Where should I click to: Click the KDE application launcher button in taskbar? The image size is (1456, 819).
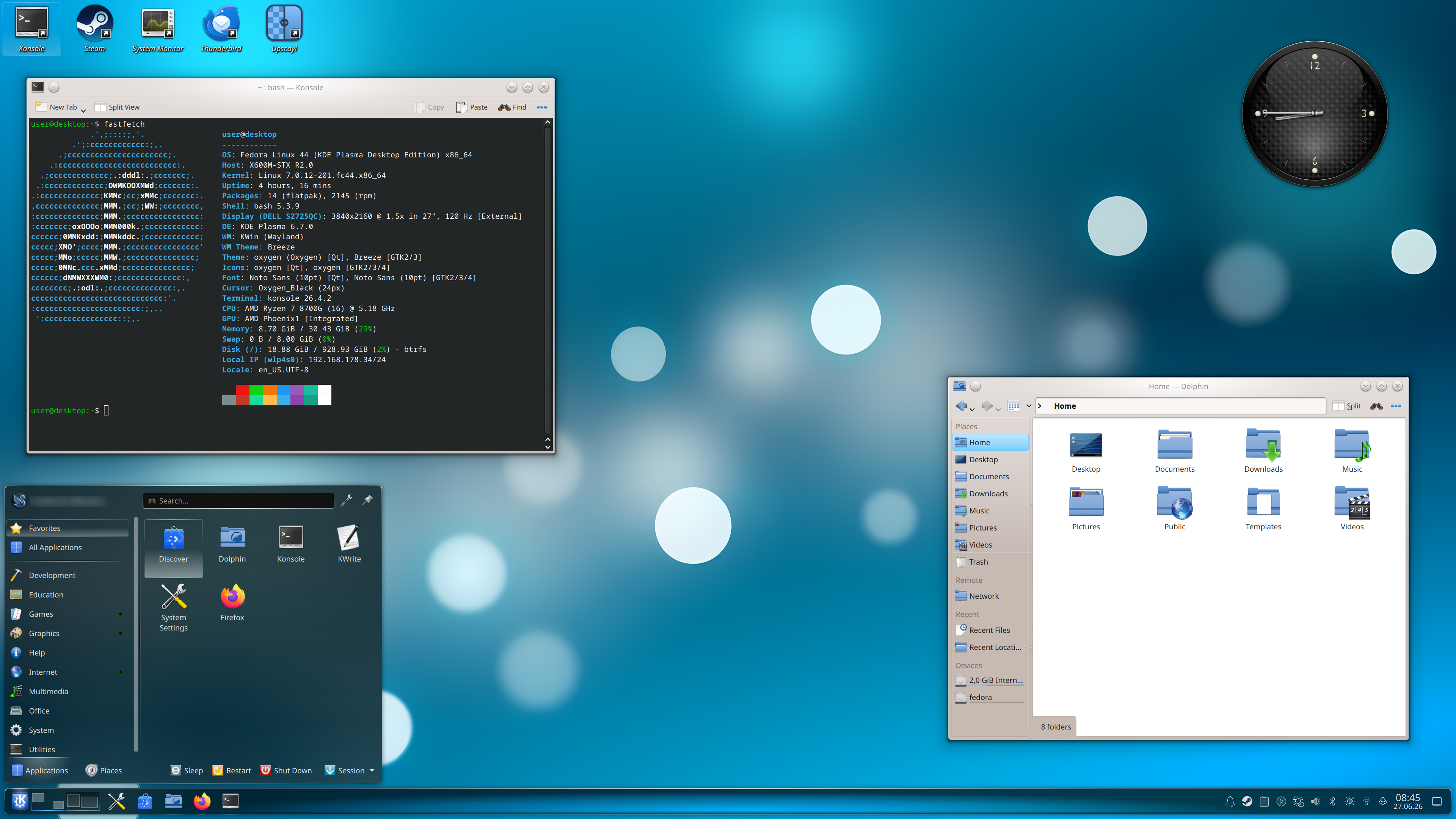pos(20,801)
